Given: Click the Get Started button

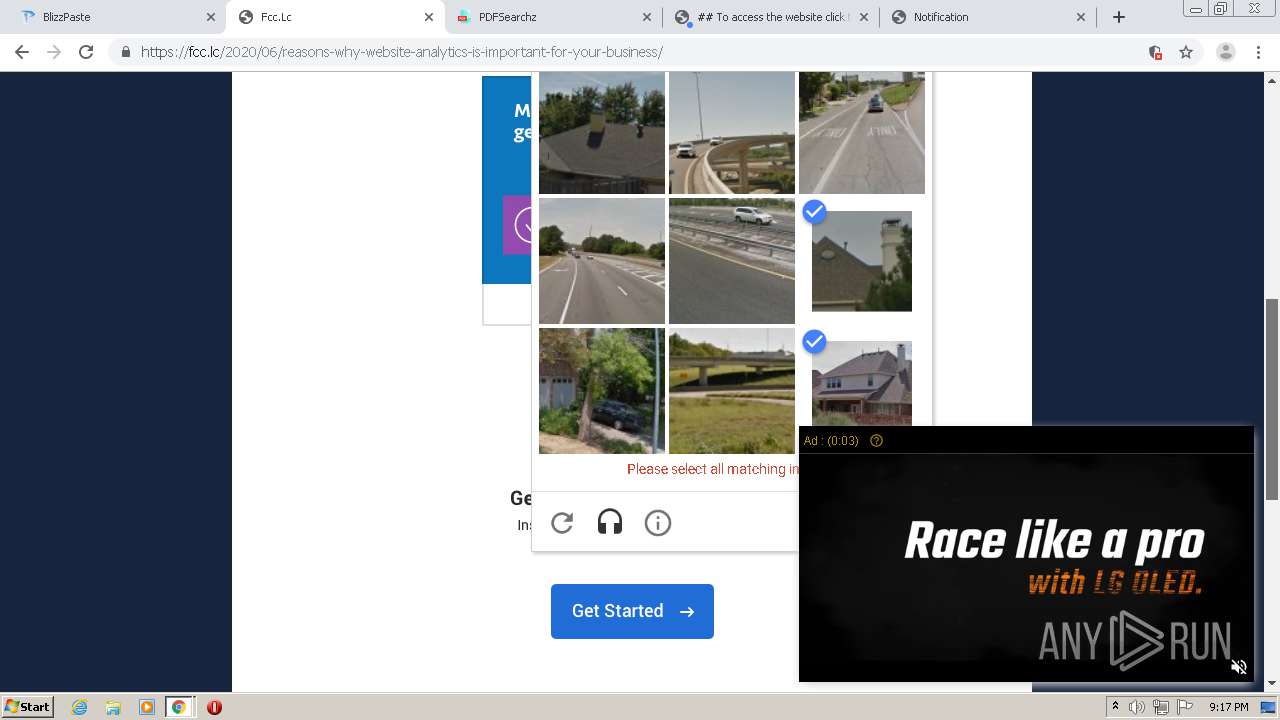Looking at the screenshot, I should click(x=632, y=611).
